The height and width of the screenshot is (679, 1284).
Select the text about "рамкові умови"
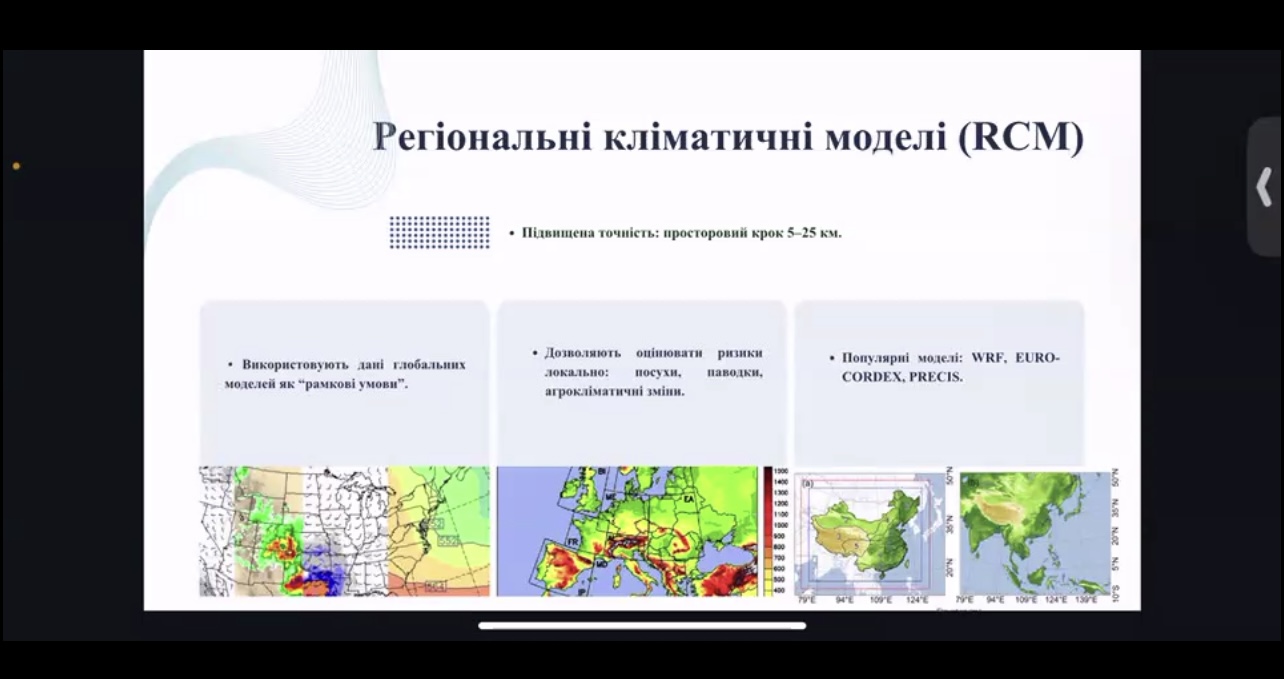(345, 374)
